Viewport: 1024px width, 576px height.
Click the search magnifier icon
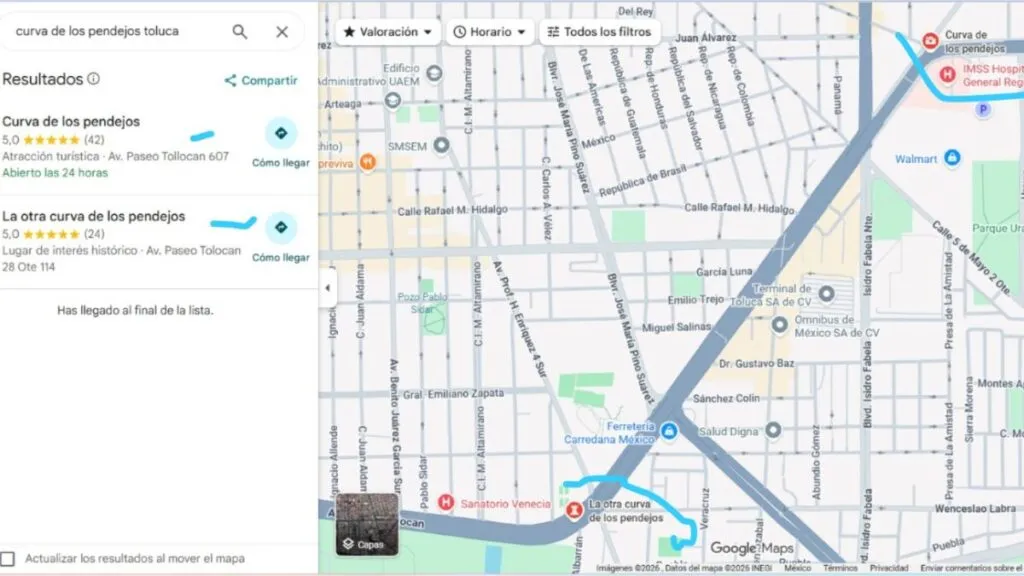tap(239, 31)
